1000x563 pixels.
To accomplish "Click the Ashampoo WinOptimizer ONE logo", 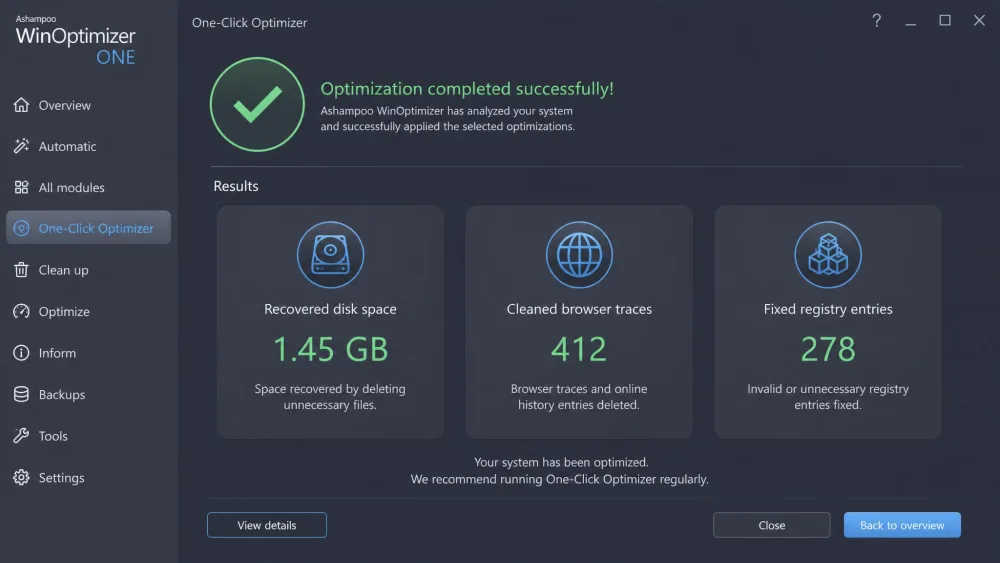I will pyautogui.click(x=75, y=40).
